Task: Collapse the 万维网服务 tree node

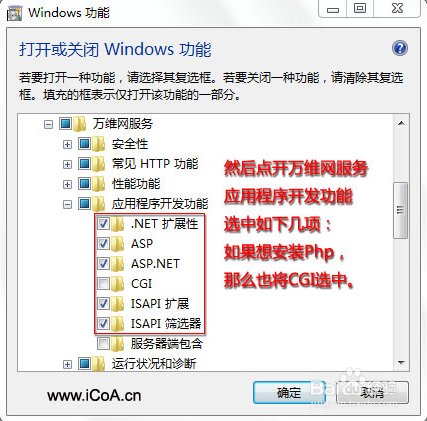Action: pyautogui.click(x=48, y=124)
